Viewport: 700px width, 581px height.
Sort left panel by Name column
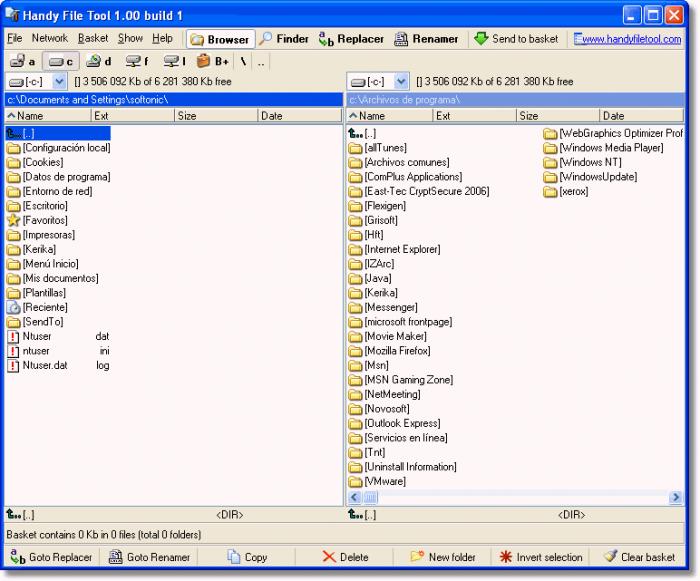[48, 116]
